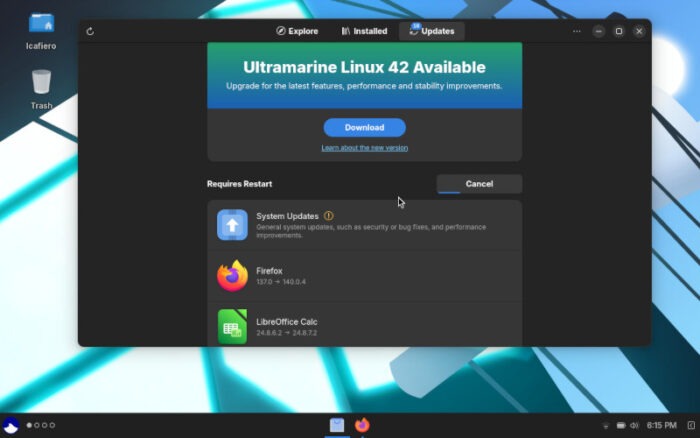Click the warning icon beside System Updates
The height and width of the screenshot is (438, 700).
329,216
